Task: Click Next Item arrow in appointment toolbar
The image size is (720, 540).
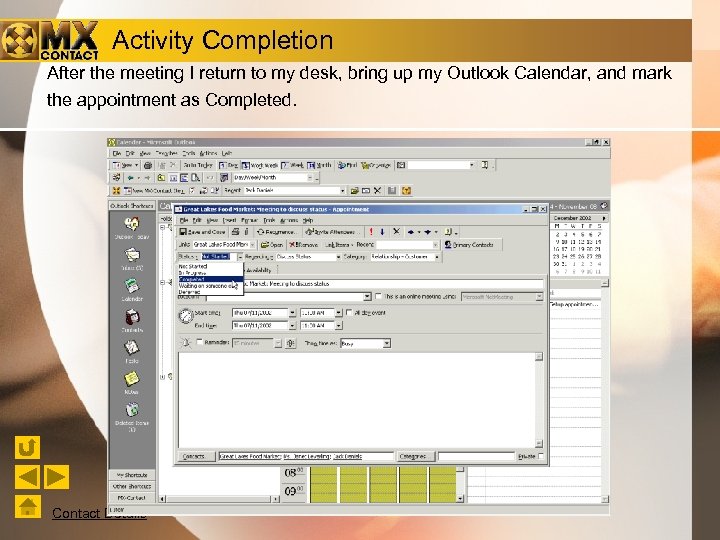Action: point(428,232)
